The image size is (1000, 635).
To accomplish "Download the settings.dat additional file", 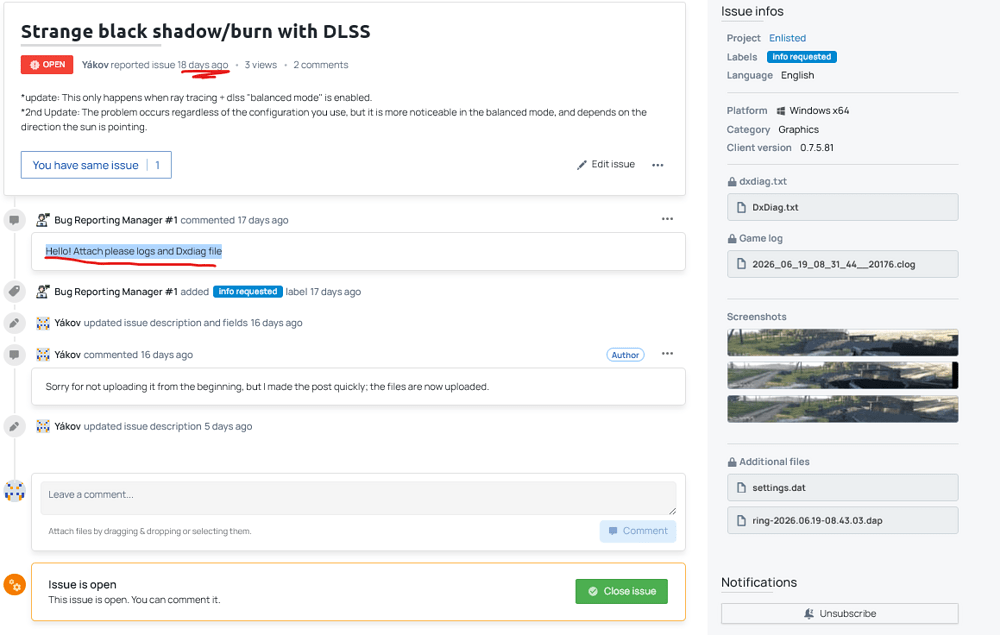I will coord(842,488).
